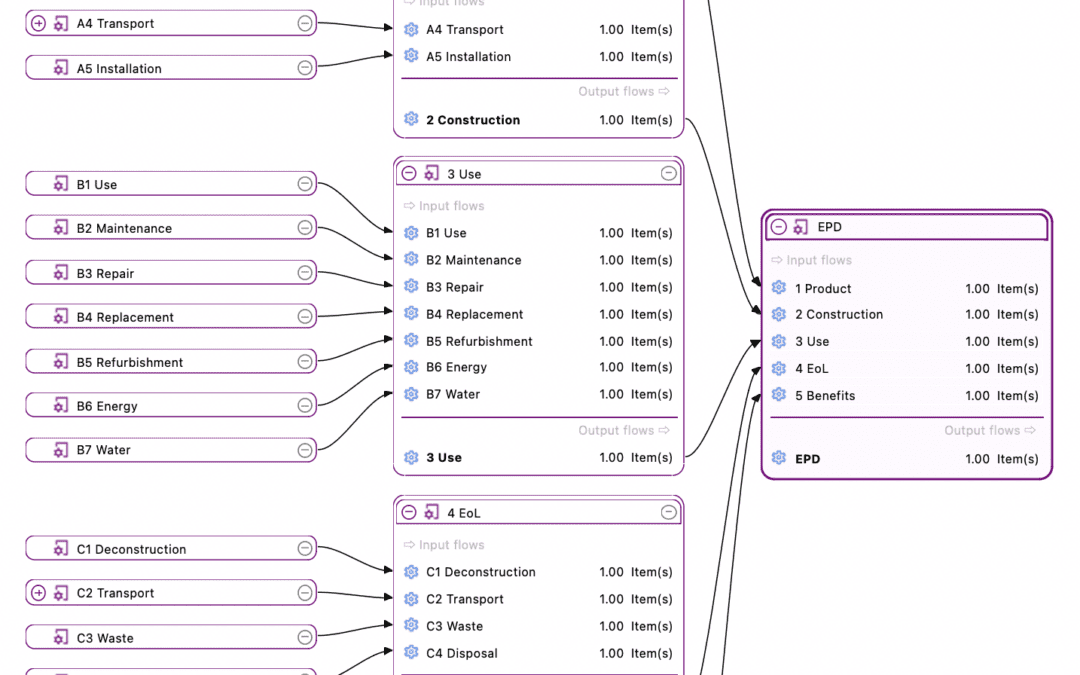Click the gear icon beside B6 Energy flow
Screen dimensions: 1080x675
click(411, 367)
